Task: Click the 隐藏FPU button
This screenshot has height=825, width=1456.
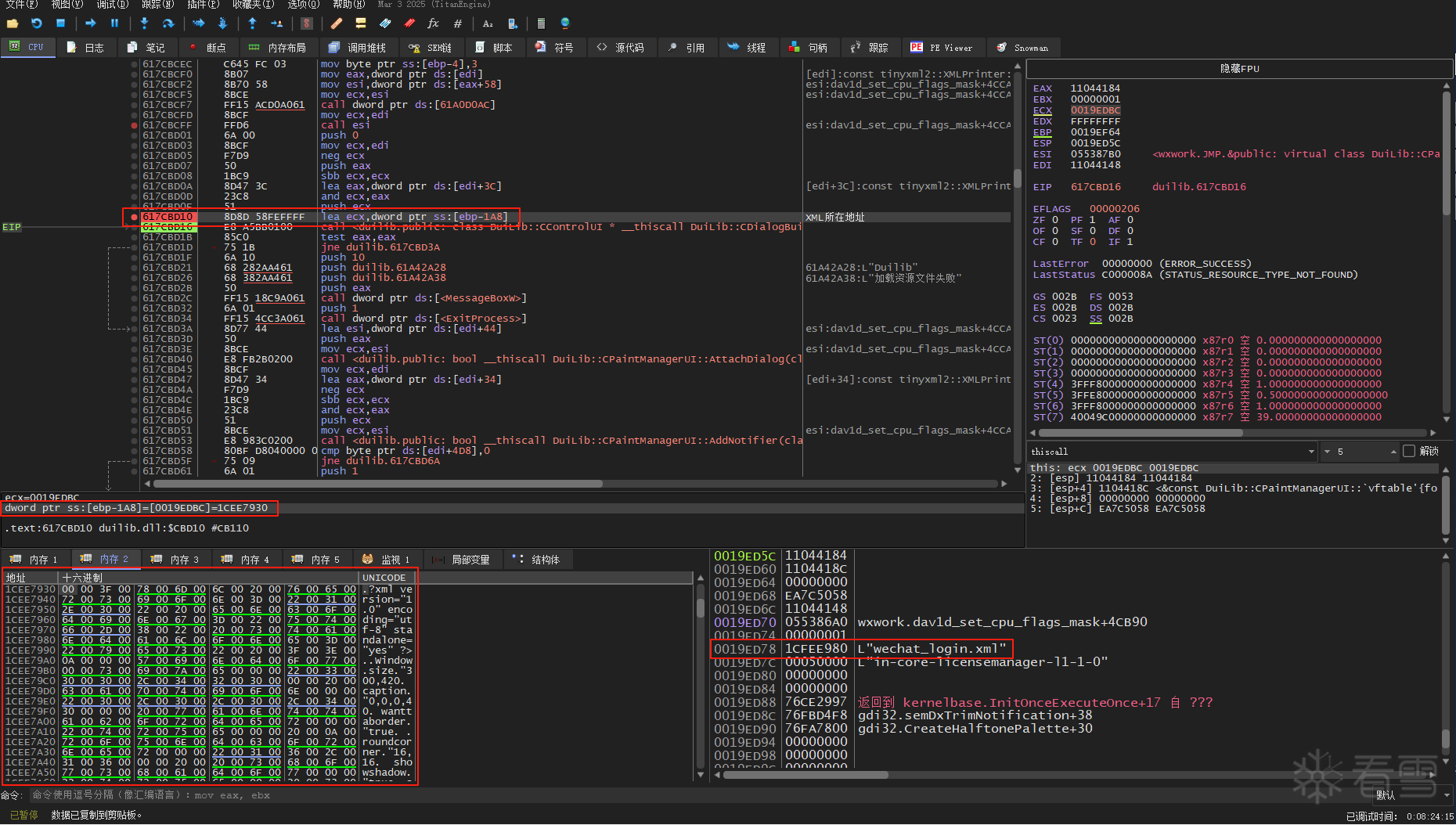Action: 1239,69
